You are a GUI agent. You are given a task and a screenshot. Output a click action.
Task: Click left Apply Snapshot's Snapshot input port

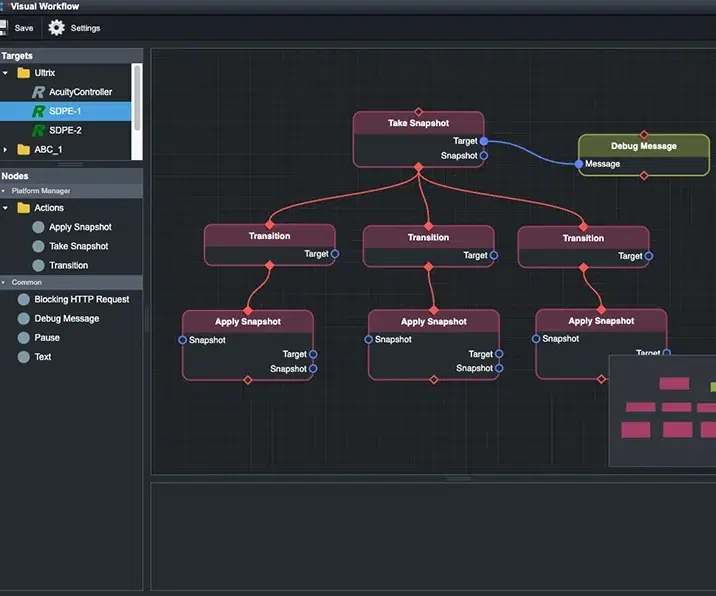coord(183,340)
